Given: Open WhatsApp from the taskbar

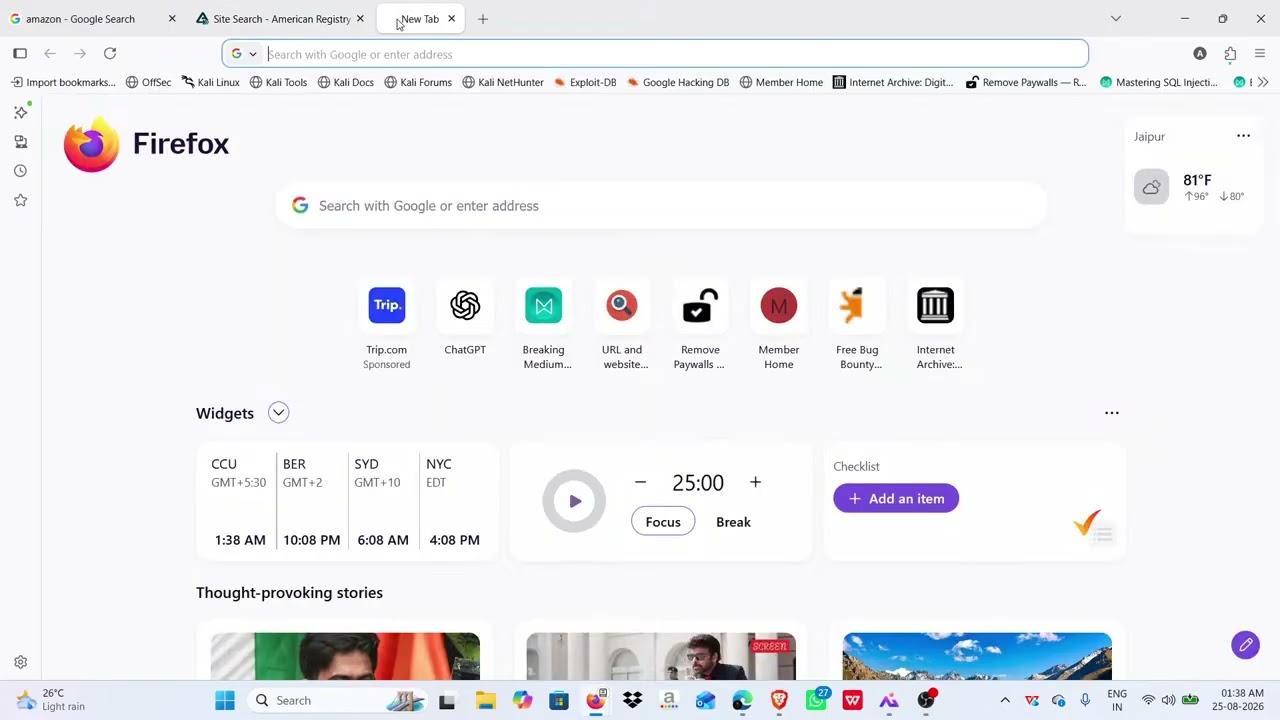Looking at the screenshot, I should tap(816, 700).
